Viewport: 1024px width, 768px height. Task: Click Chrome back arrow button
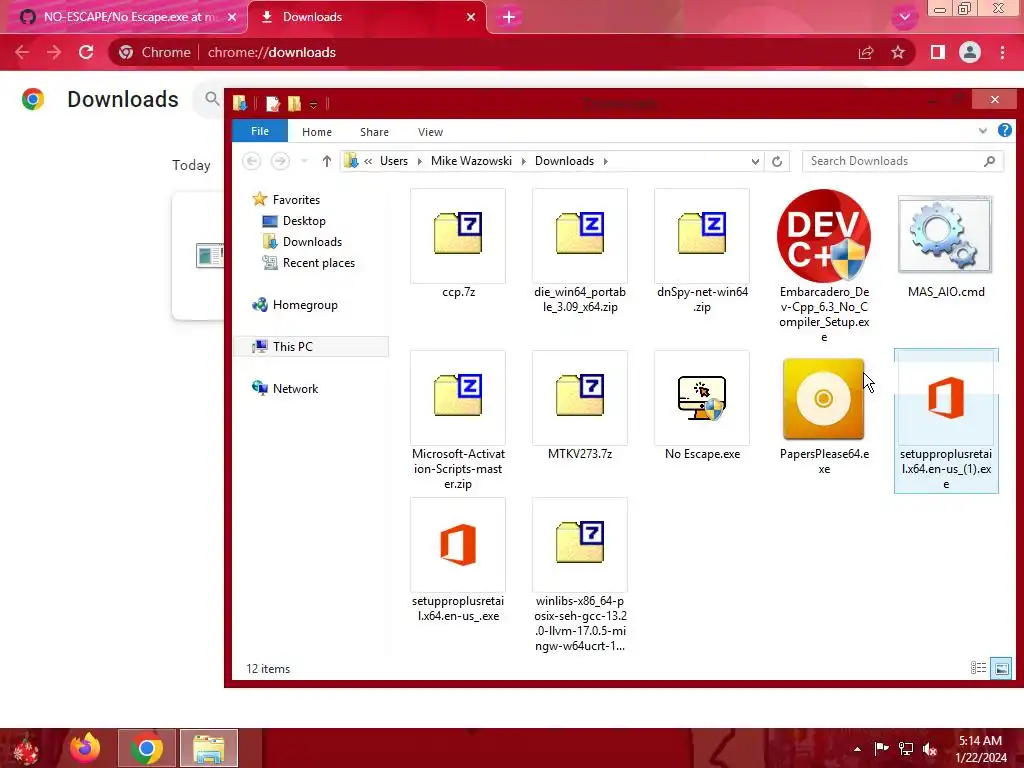coord(22,52)
